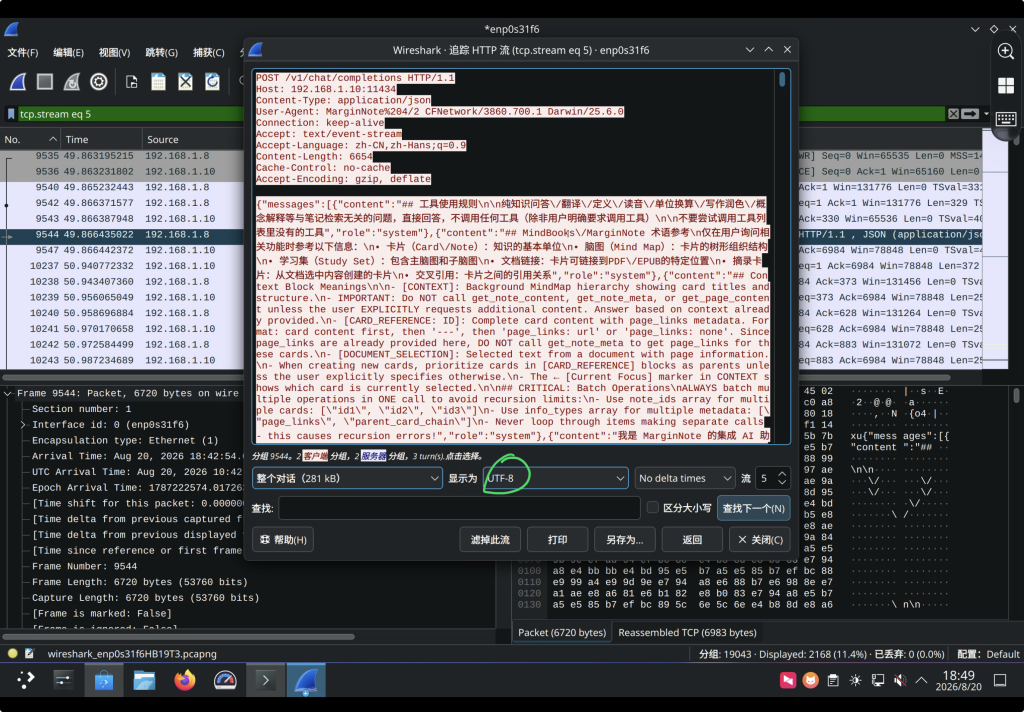This screenshot has width=1024, height=712.
Task: Save the capture file
Action: [158, 82]
